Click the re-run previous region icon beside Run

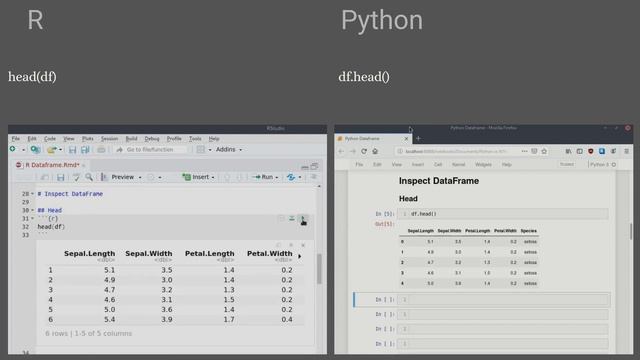[x=291, y=177]
